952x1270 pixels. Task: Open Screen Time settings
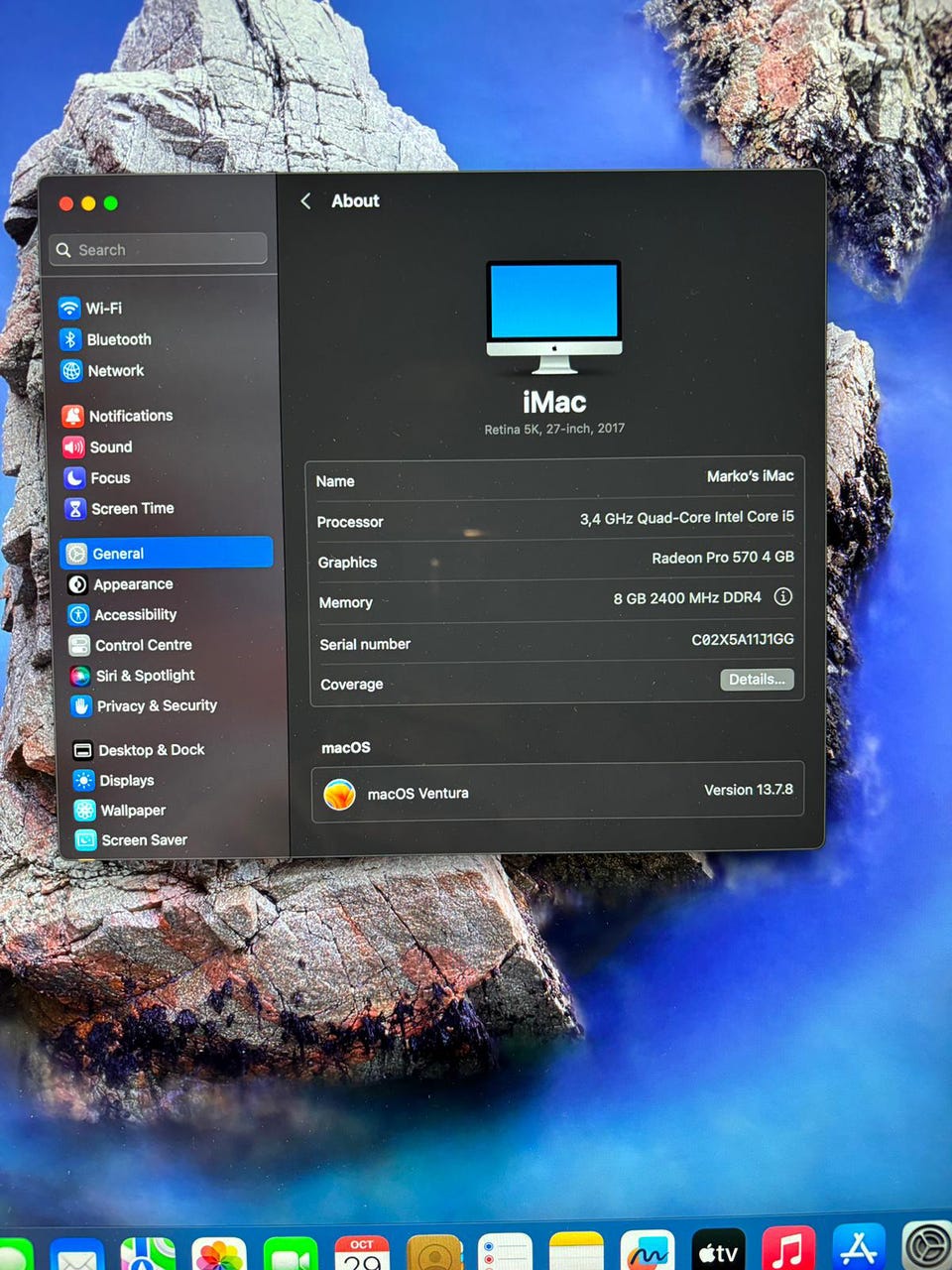click(119, 508)
